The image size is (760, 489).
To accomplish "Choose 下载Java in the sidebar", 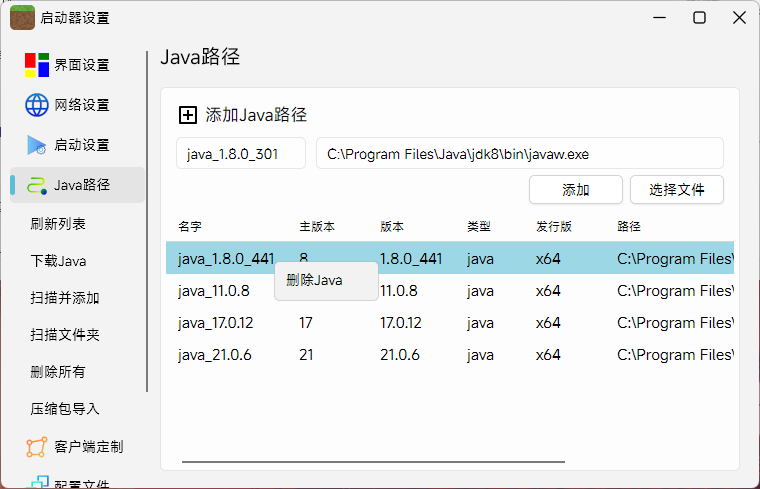I will point(58,261).
